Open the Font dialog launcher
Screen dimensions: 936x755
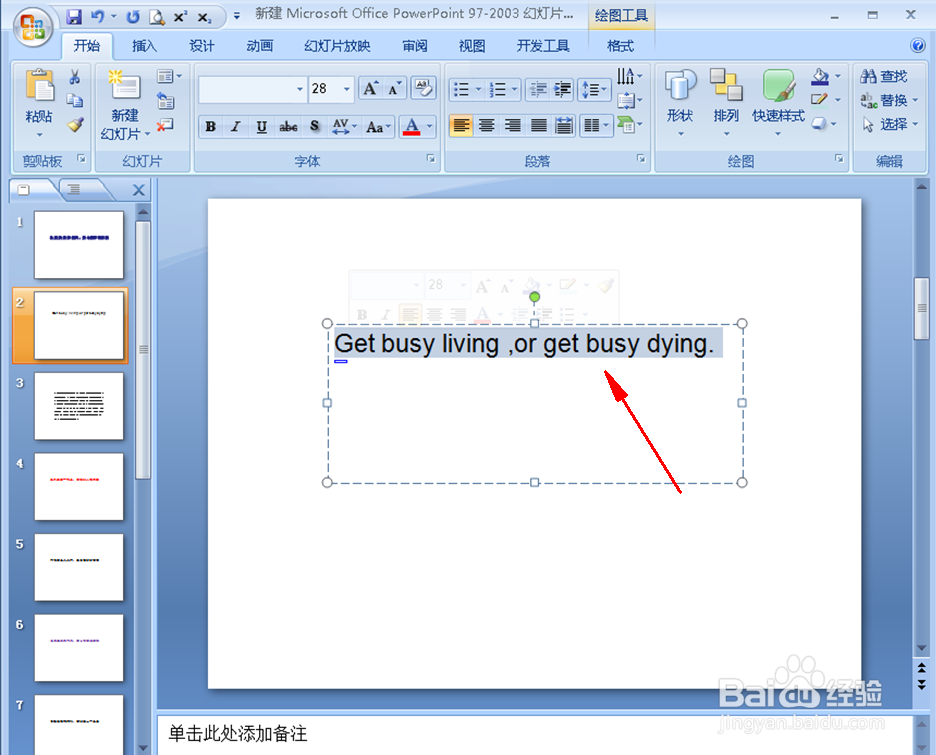(x=430, y=159)
